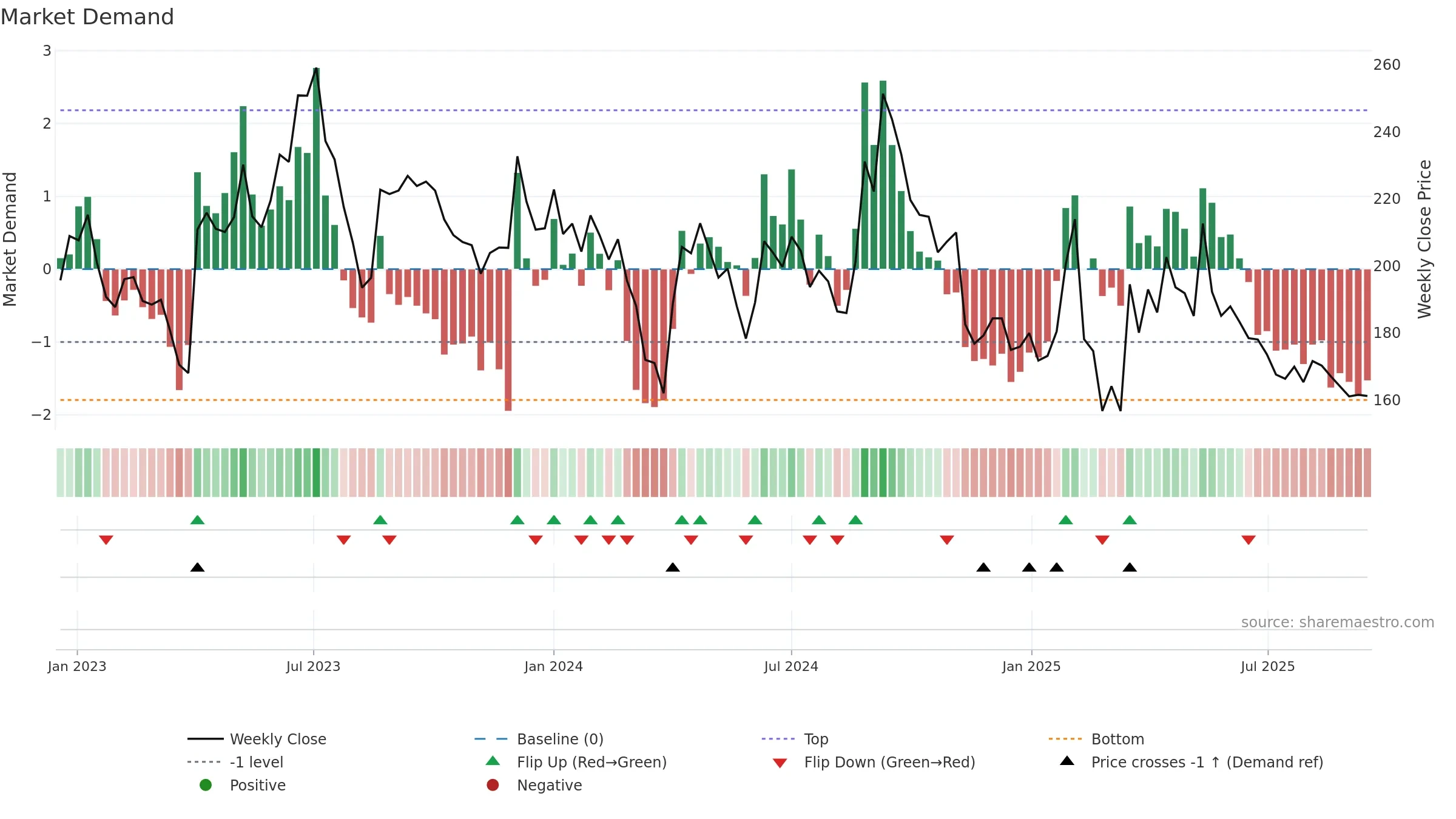The image size is (1456, 819).
Task: Toggle the Weekly Close legend entry
Action: (278, 739)
